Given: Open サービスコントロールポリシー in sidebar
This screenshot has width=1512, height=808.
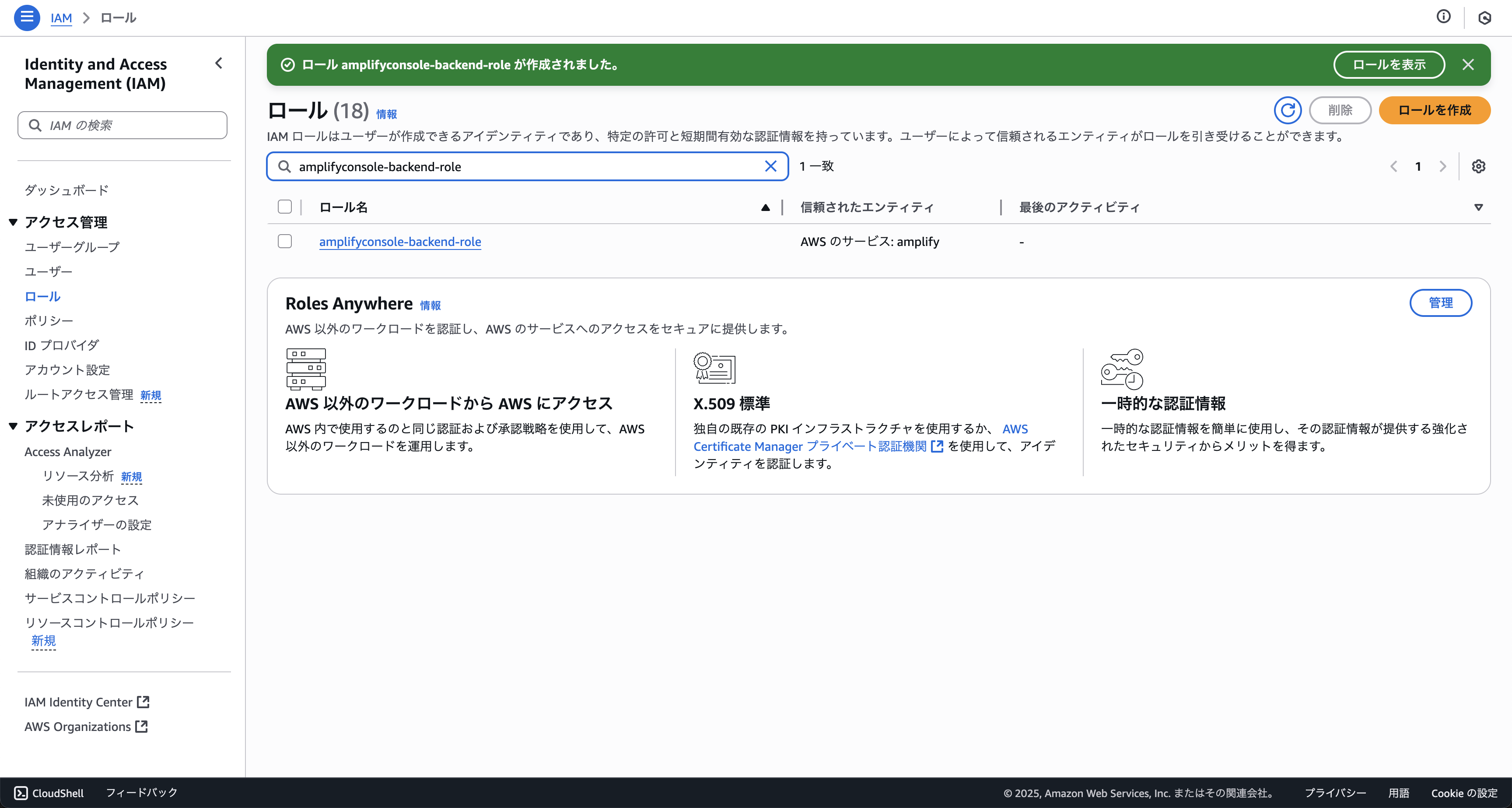Looking at the screenshot, I should 110,598.
